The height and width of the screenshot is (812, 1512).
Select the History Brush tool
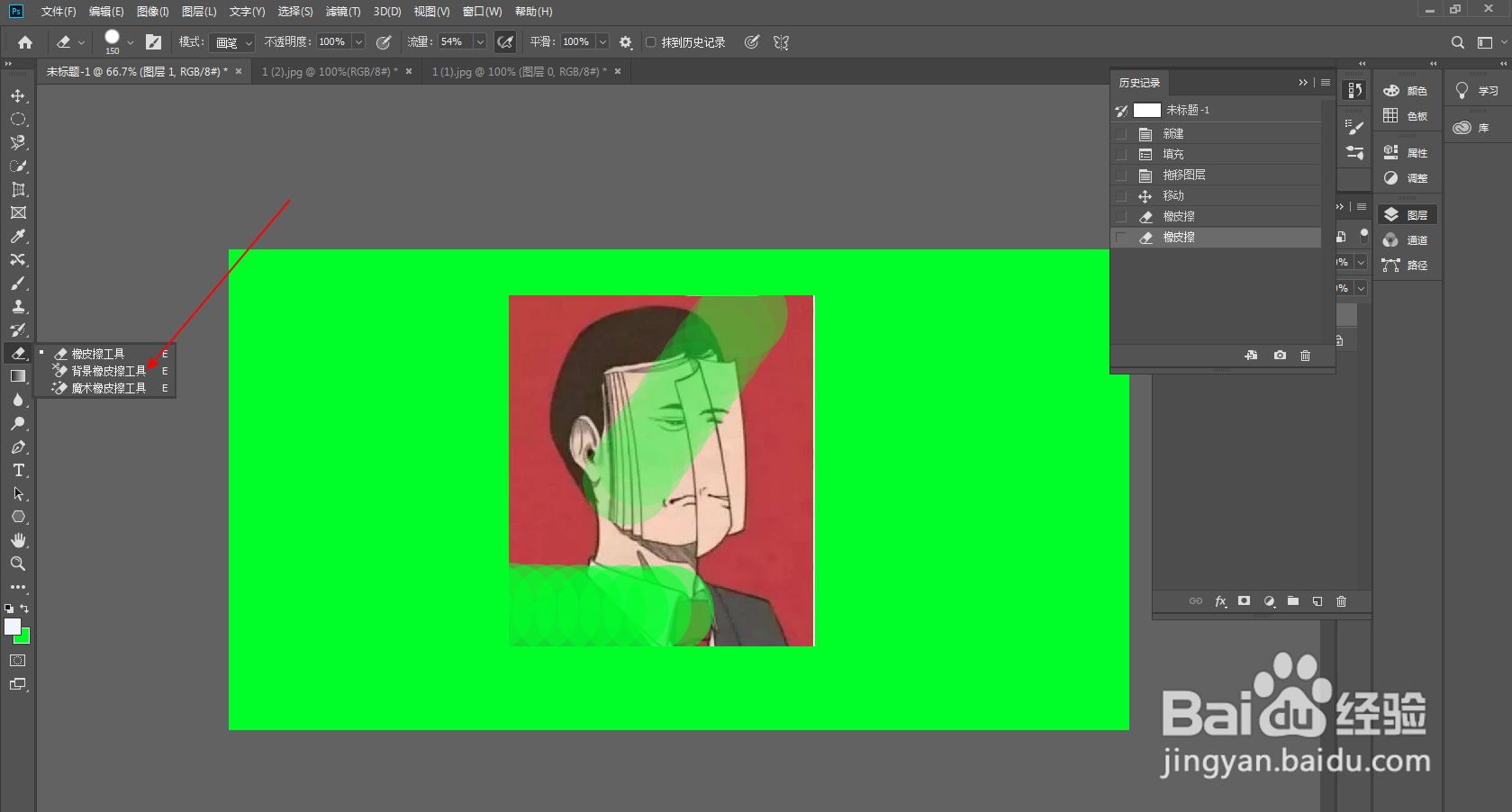point(18,329)
